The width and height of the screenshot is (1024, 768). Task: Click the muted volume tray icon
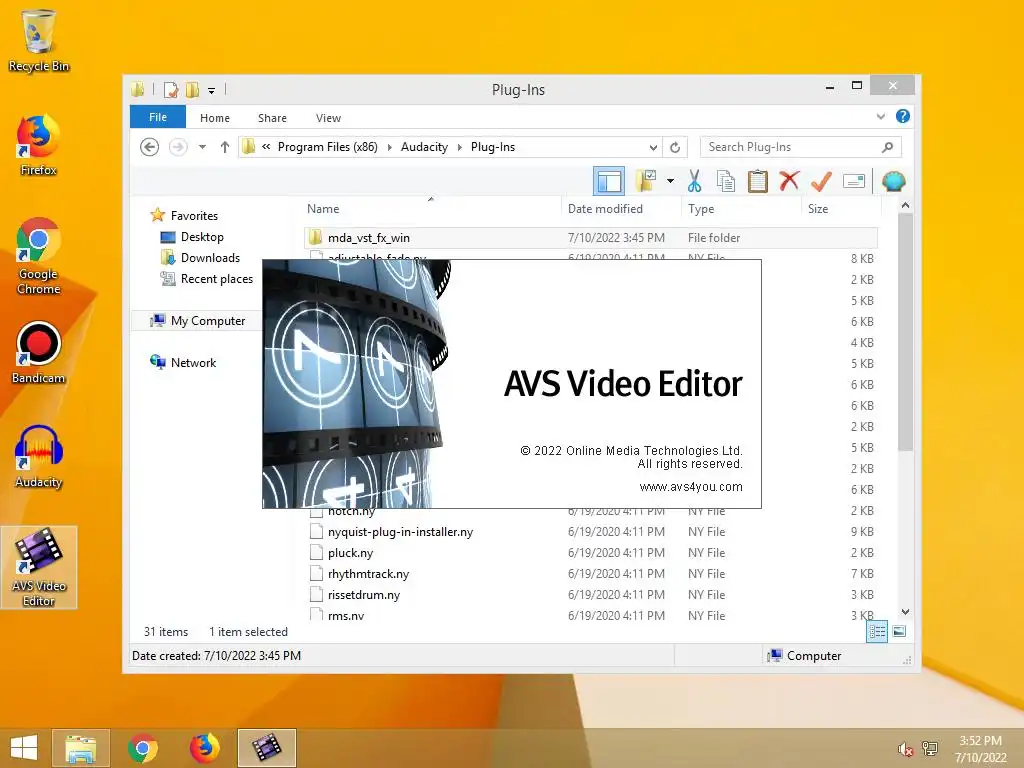click(x=905, y=749)
